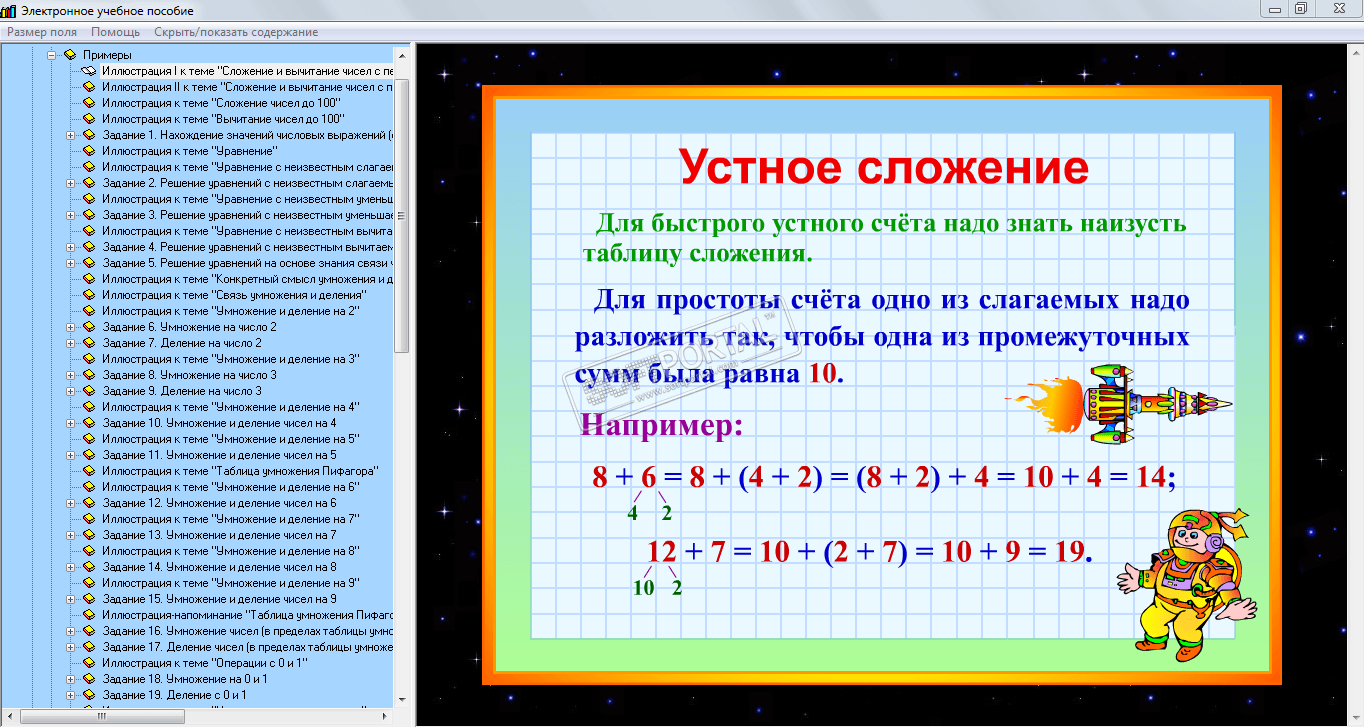Click the book icon for Иллюстрация "Уравнение"
The width and height of the screenshot is (1364, 727).
click(x=88, y=151)
